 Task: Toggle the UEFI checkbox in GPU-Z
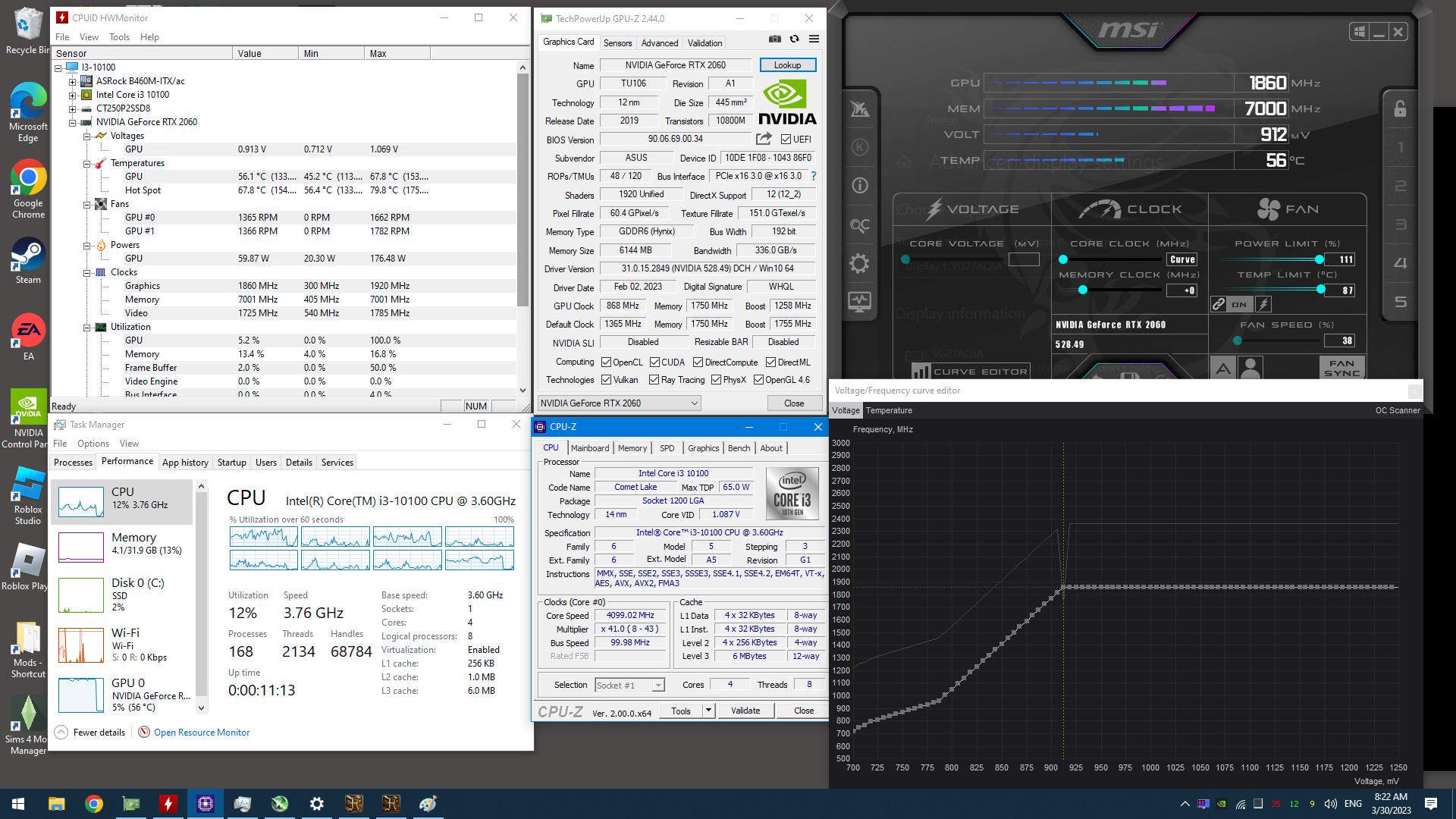point(786,140)
